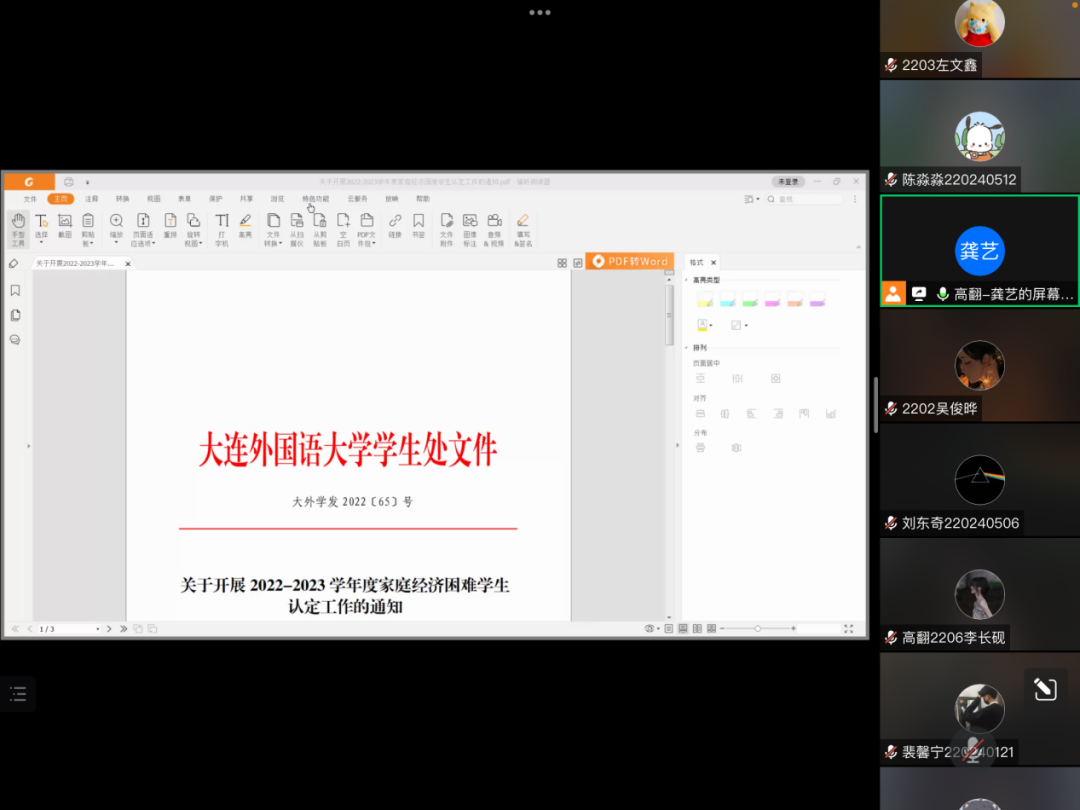Open the 注释 (Comment) ribbon tab
The height and width of the screenshot is (810, 1080).
(x=92, y=199)
